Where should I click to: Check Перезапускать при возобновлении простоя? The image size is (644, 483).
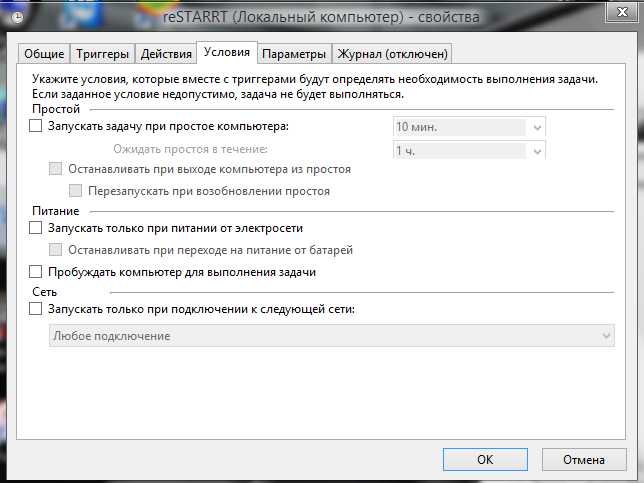(76, 190)
